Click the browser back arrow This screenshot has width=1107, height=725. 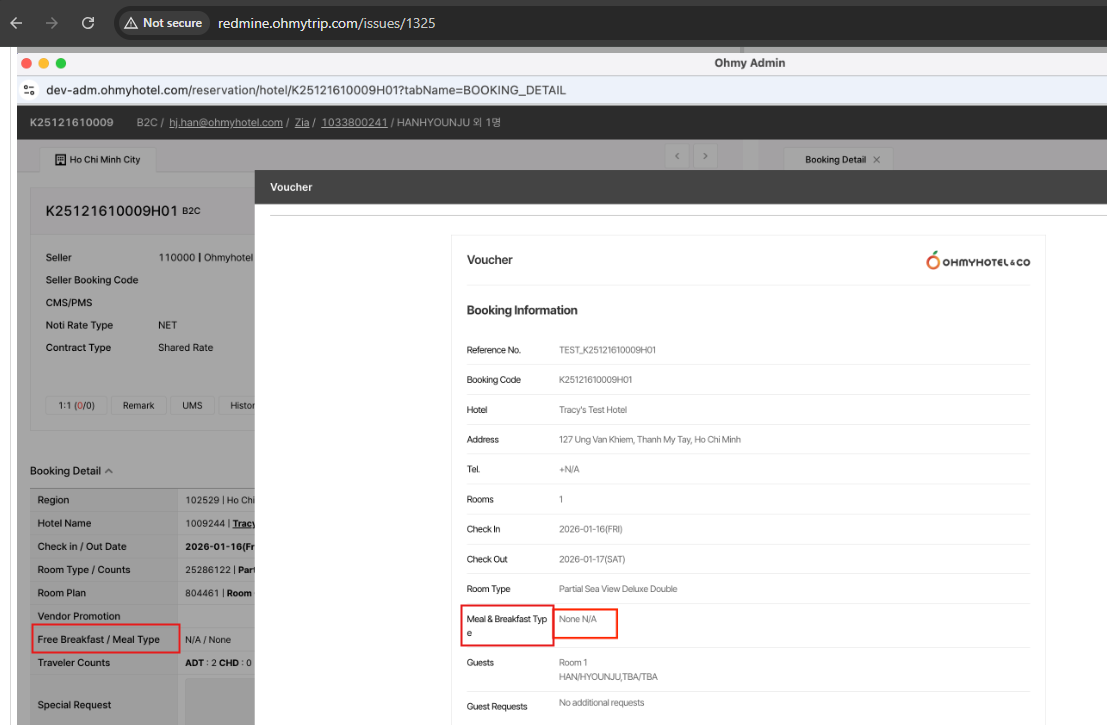[x=16, y=22]
